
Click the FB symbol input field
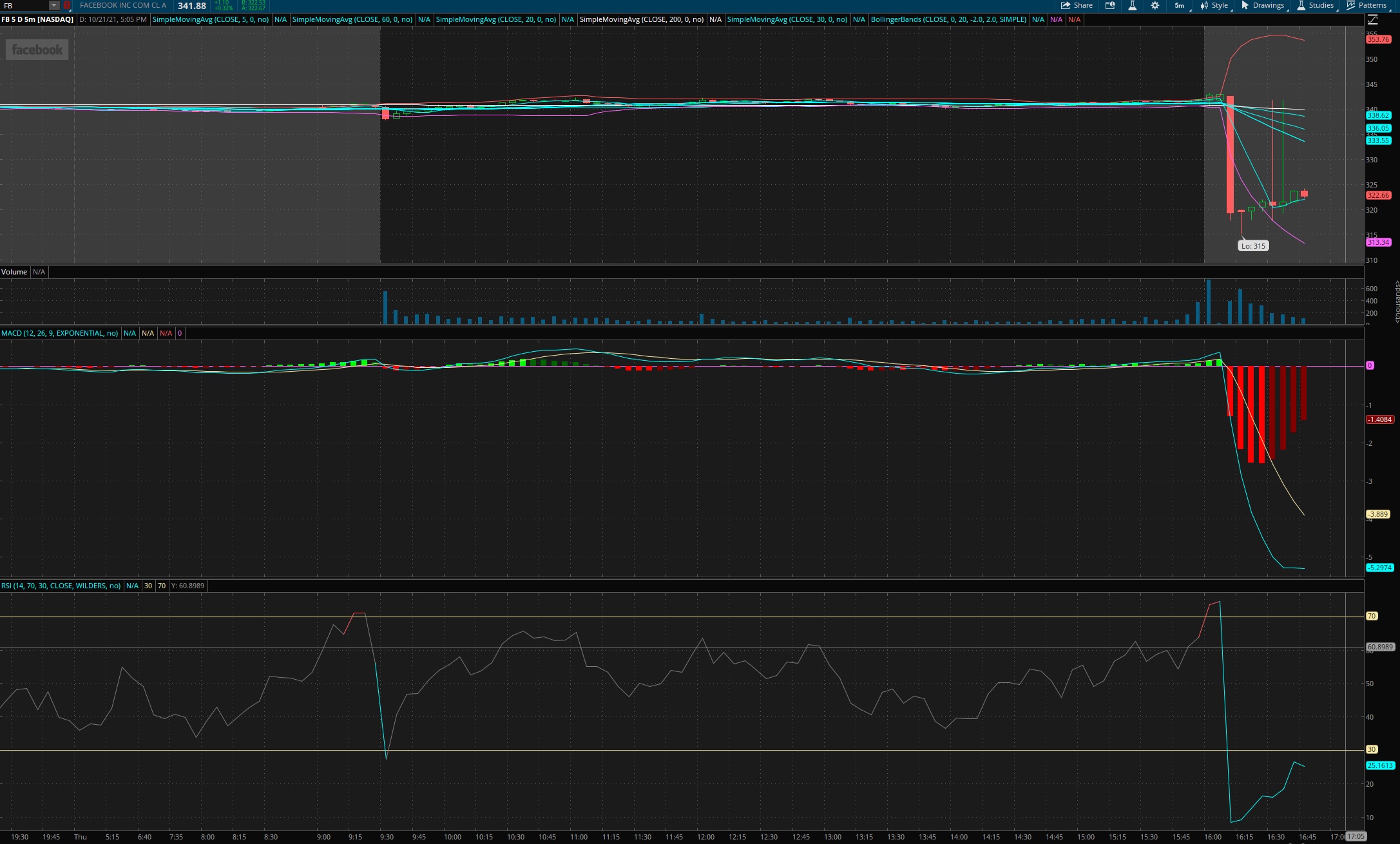point(24,5)
